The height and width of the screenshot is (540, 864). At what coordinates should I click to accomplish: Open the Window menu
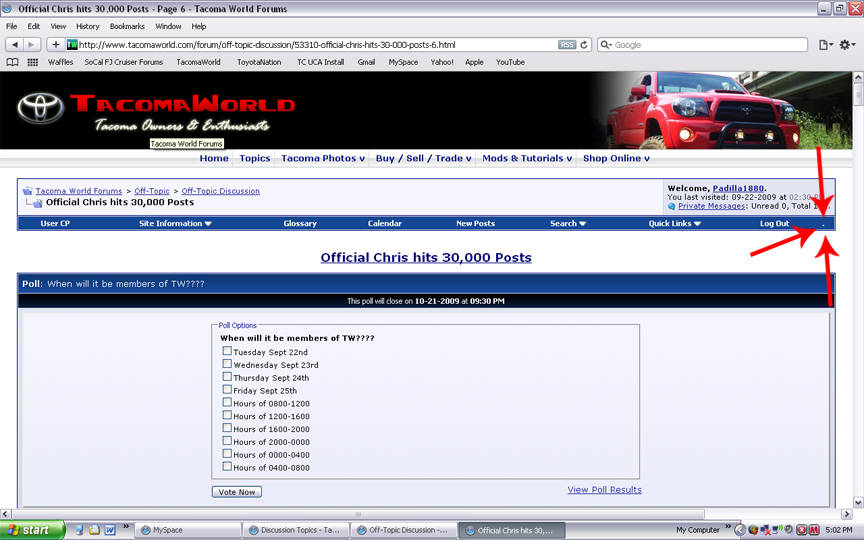pos(168,26)
